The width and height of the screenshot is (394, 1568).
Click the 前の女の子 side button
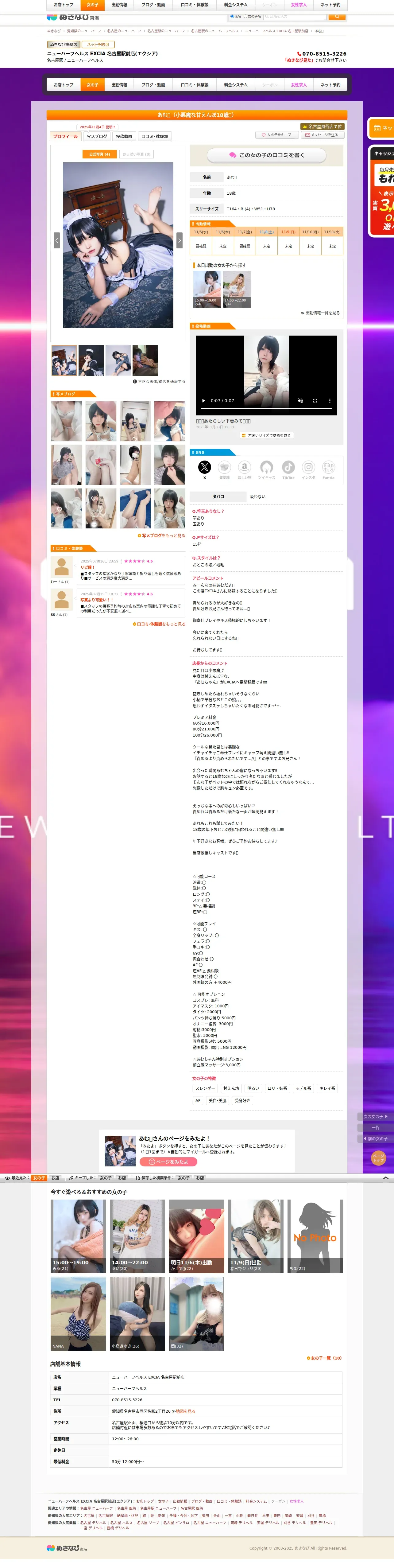375,1138
